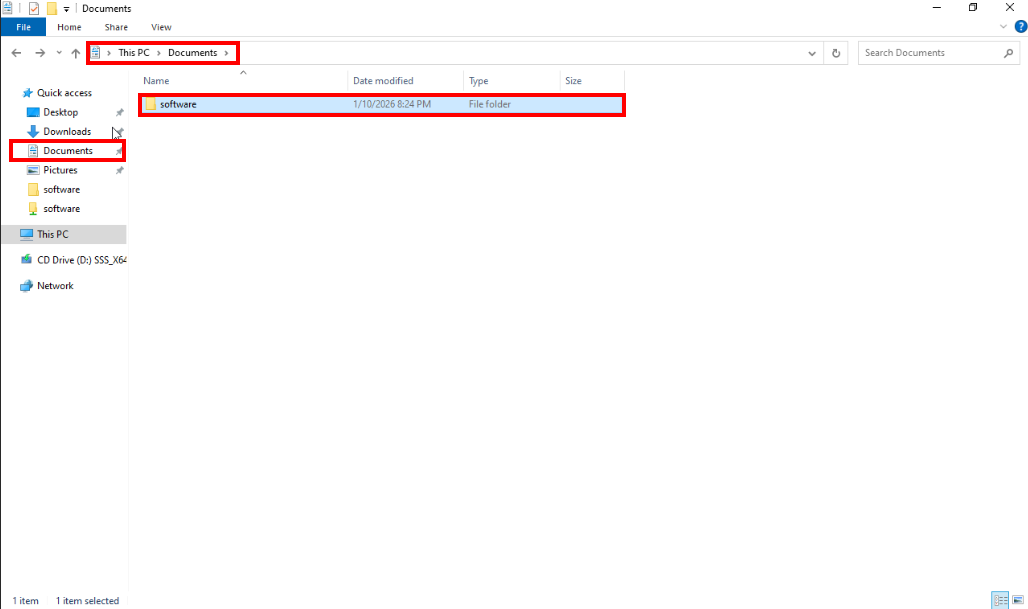
Task: Click the Back navigation arrow
Action: click(16, 53)
